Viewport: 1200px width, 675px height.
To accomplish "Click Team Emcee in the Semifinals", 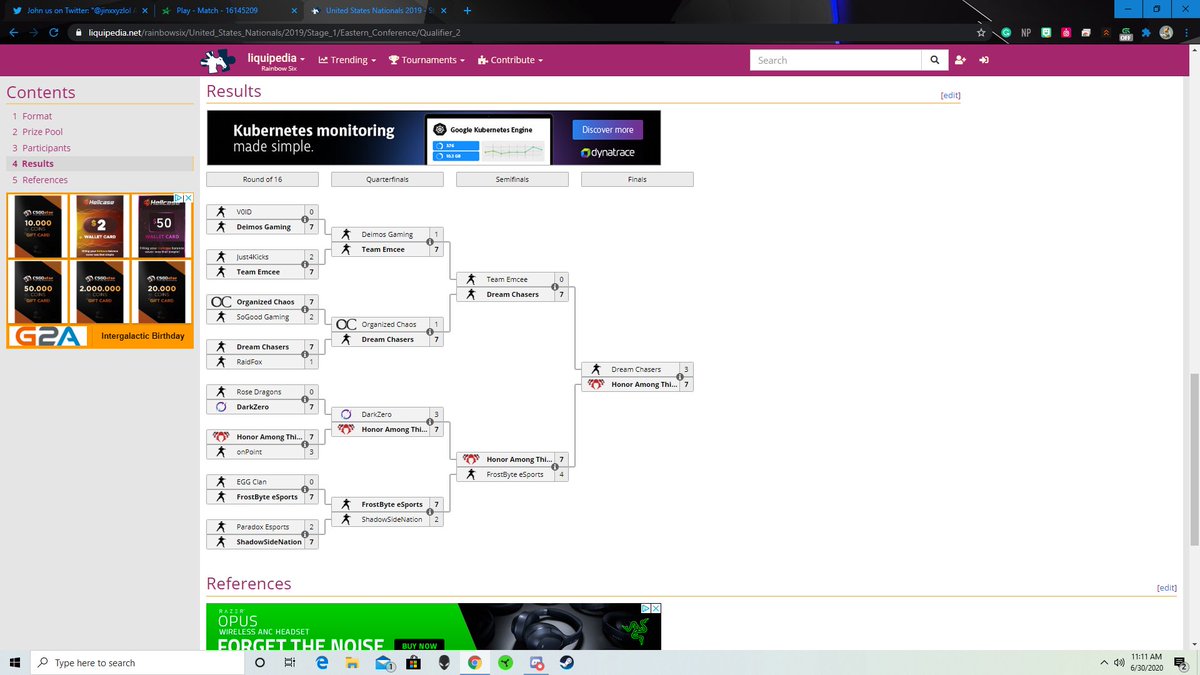I will 506,279.
